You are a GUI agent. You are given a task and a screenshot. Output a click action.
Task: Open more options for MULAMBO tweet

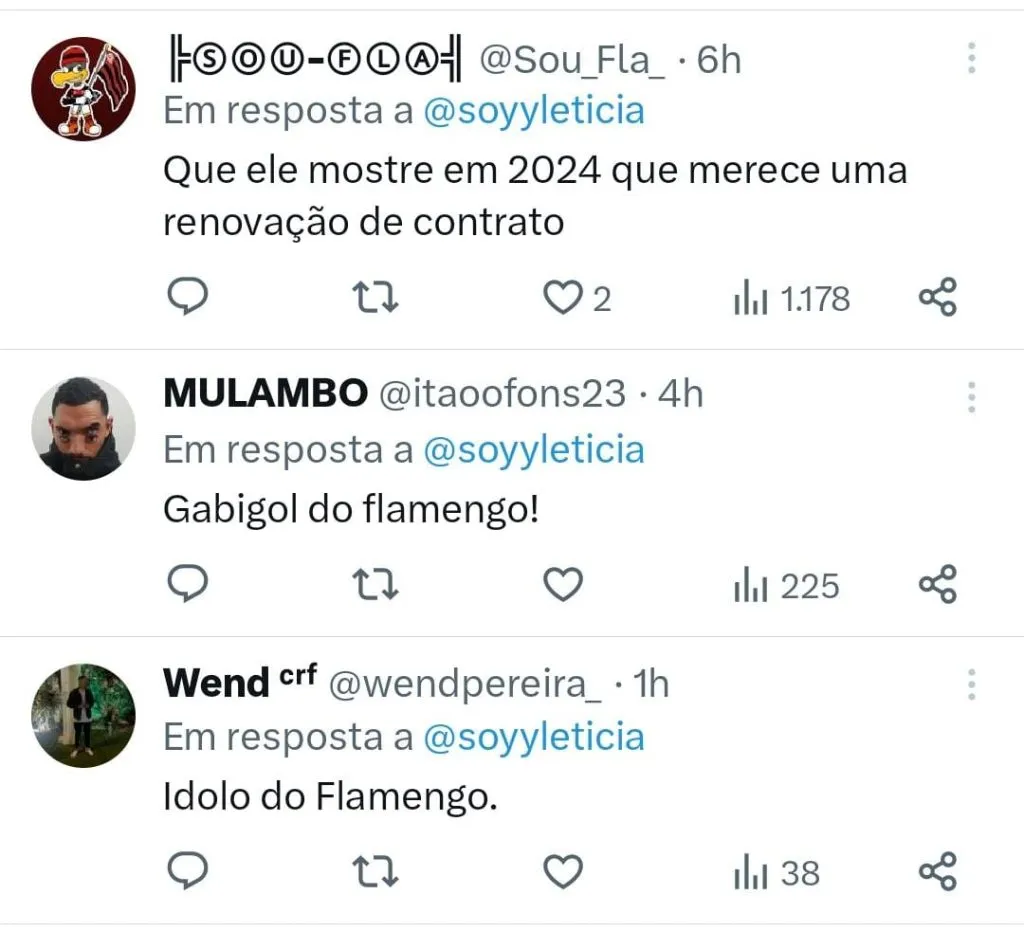[x=971, y=397]
